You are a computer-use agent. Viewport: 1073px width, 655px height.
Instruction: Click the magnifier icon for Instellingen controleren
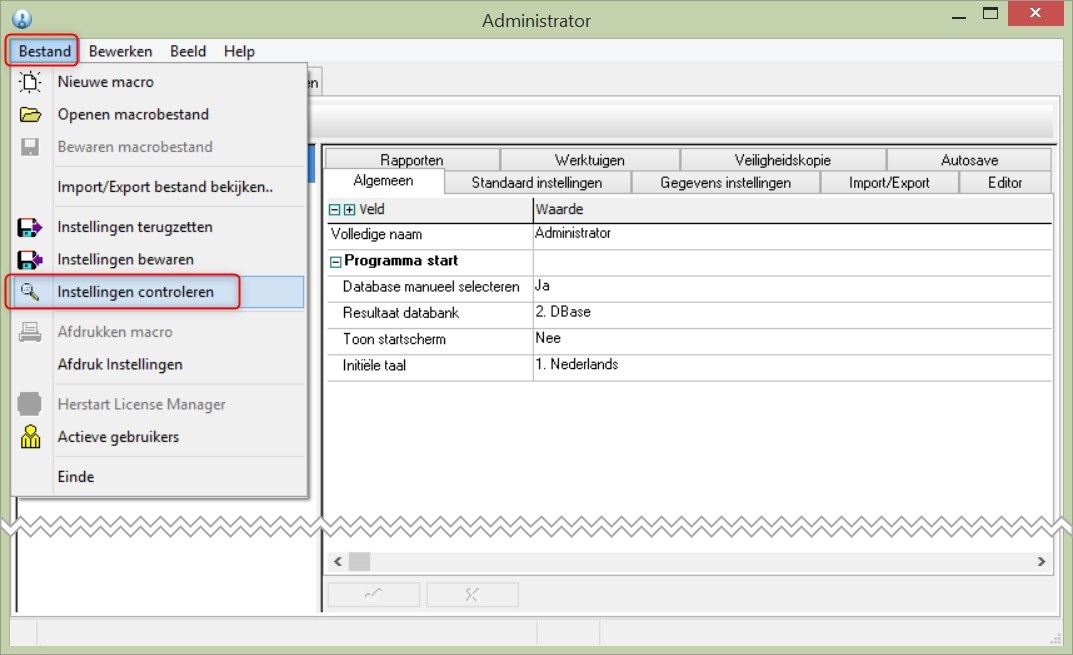[x=29, y=292]
